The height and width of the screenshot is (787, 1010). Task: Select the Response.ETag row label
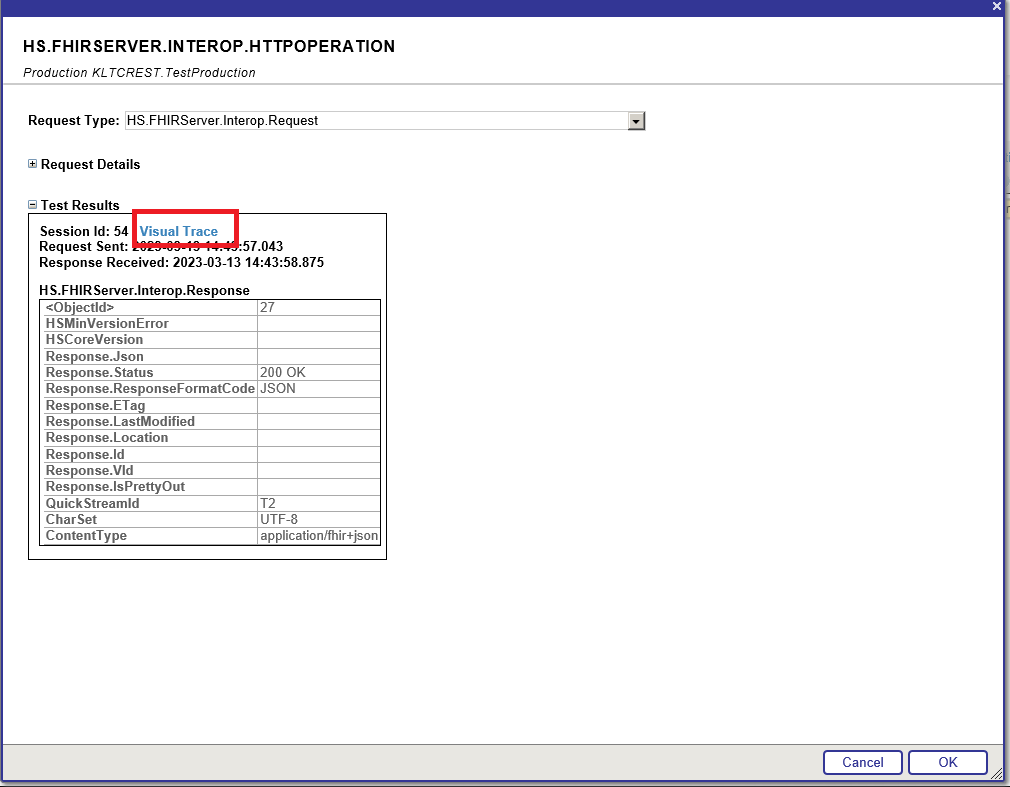point(95,405)
